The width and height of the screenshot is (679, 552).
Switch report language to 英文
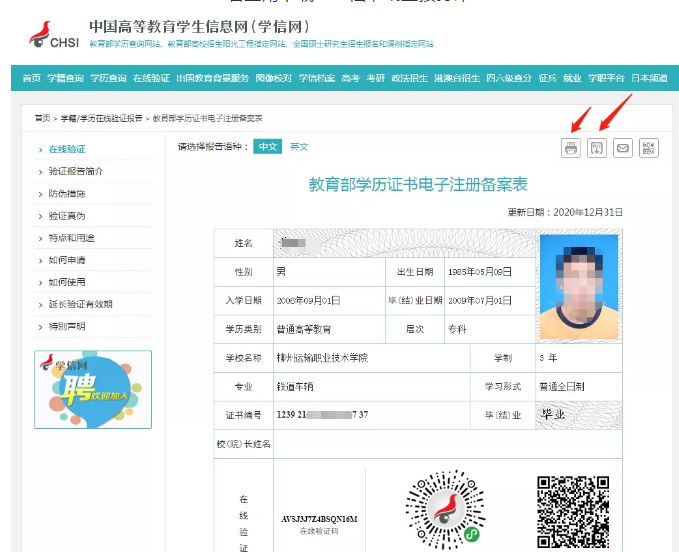(299, 146)
